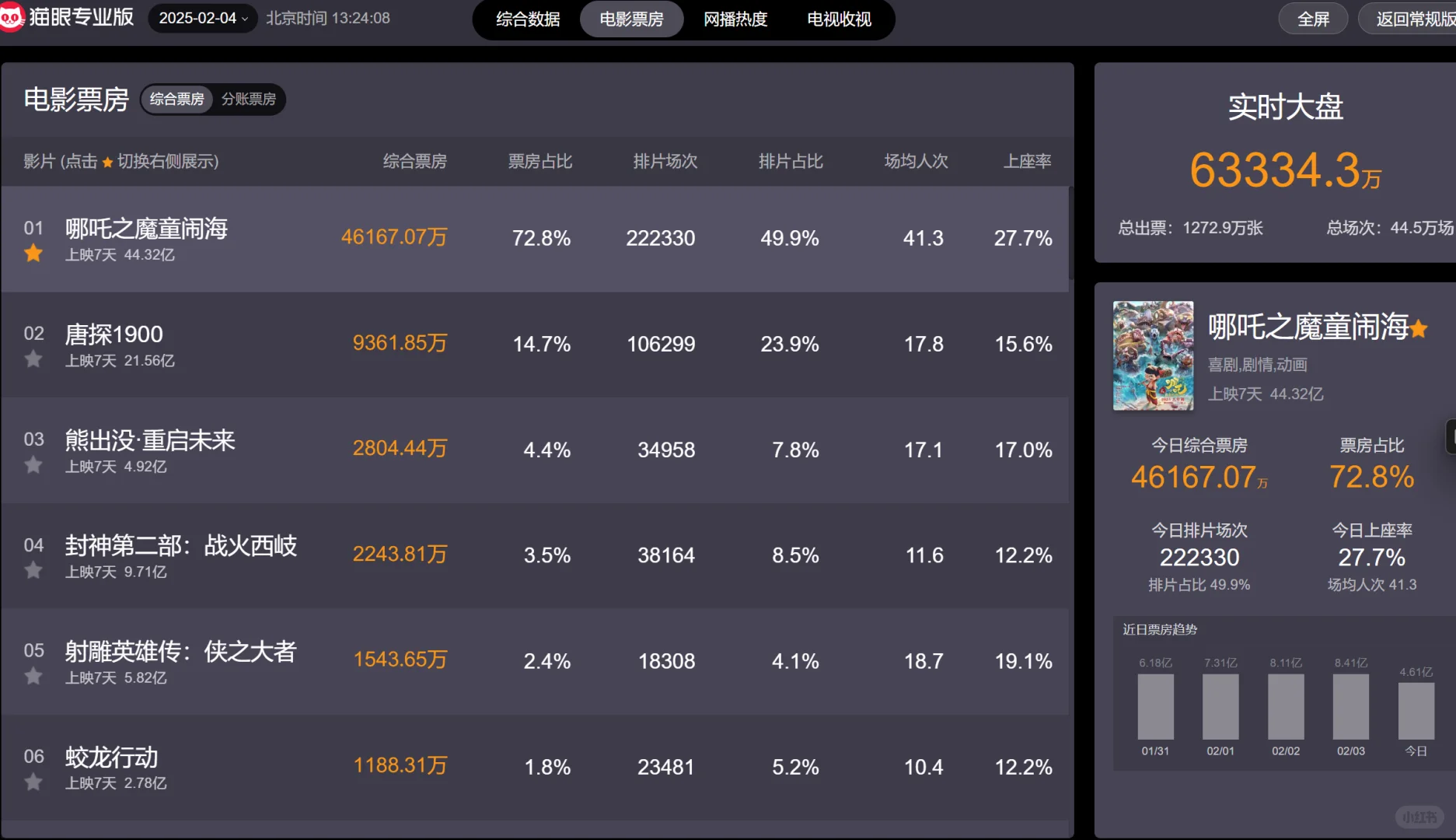The height and width of the screenshot is (840, 1456).
Task: Switch to 分账票房 view
Action: click(x=249, y=99)
